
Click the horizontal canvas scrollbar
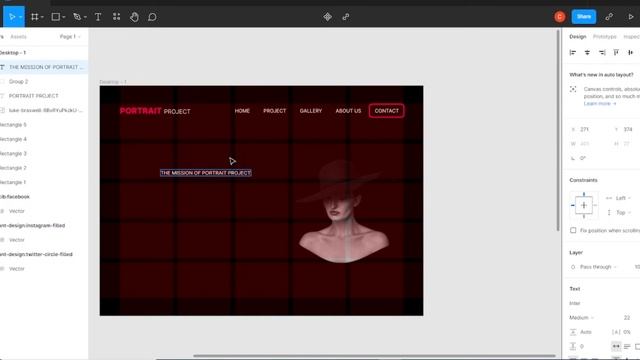[x=374, y=356]
